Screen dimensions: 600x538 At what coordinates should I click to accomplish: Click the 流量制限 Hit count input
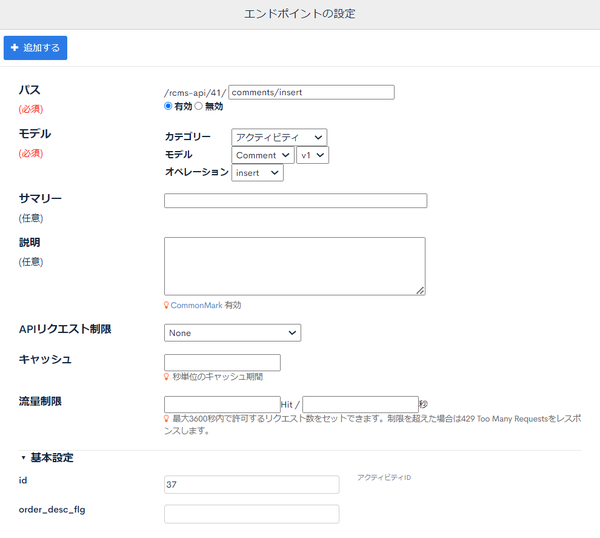(222, 404)
